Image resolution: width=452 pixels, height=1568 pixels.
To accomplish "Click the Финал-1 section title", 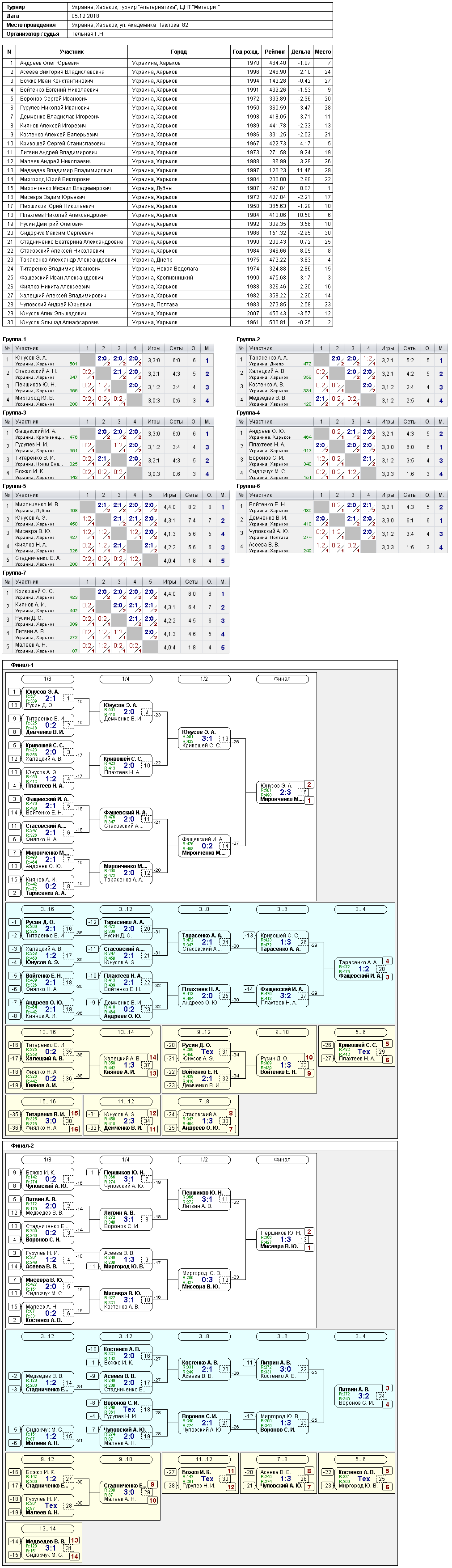I will pyautogui.click(x=22, y=665).
